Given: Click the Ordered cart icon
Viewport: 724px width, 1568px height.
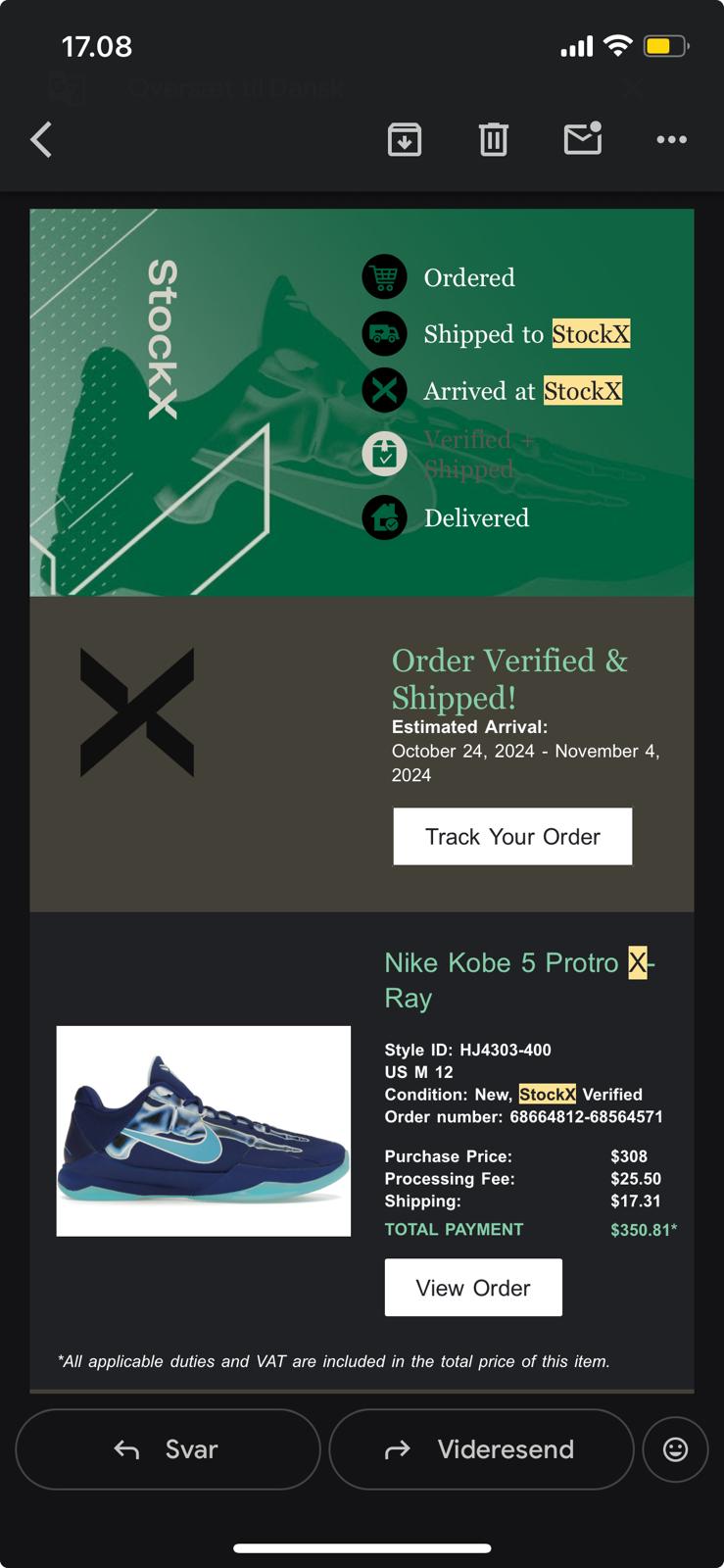Looking at the screenshot, I should (384, 277).
